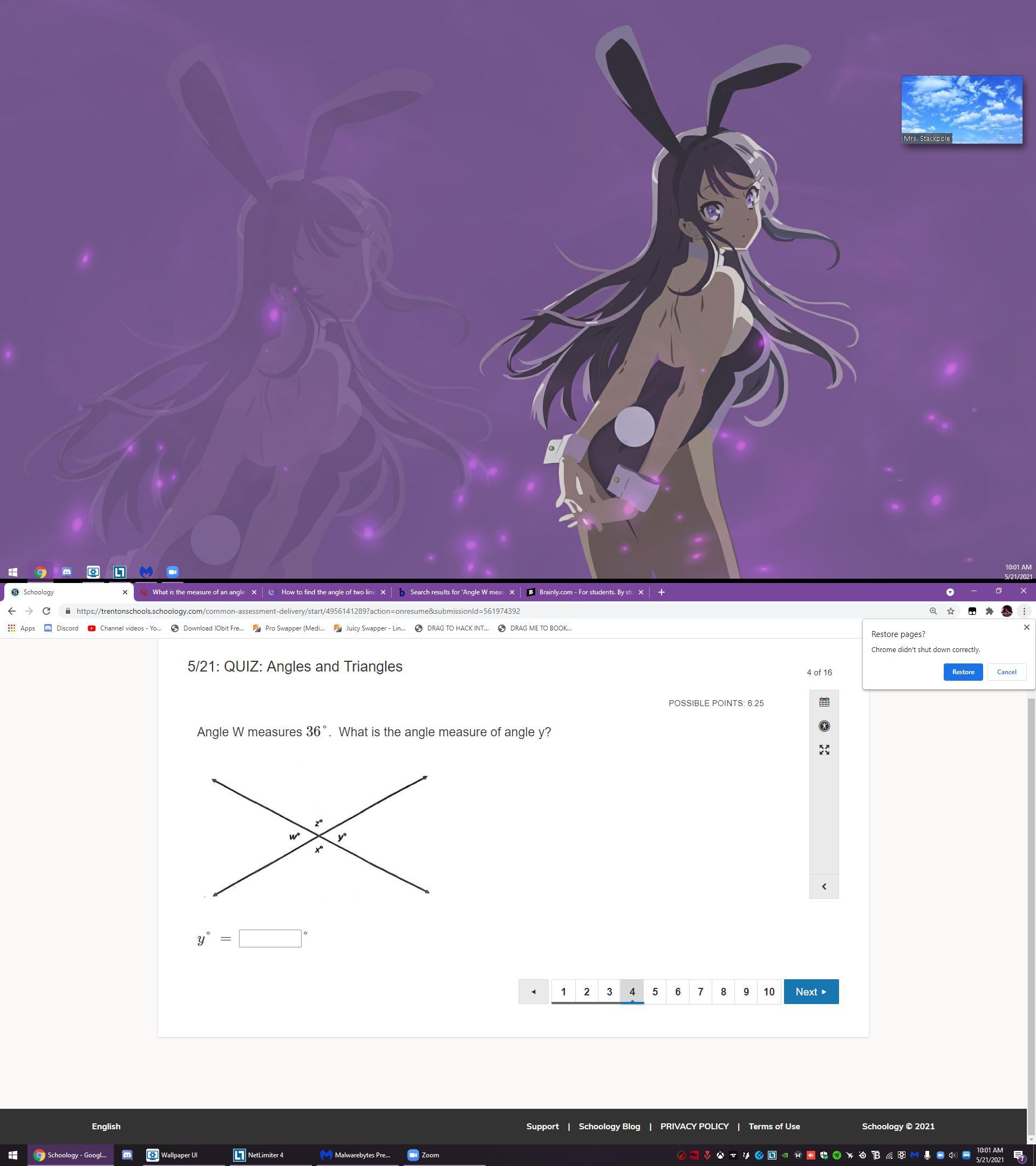Toggle fullscreen mode for the quiz
The image size is (1036, 1166).
824,750
